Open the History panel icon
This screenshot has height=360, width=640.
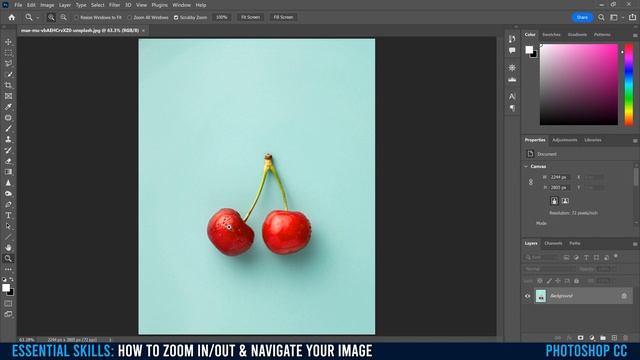coord(512,39)
